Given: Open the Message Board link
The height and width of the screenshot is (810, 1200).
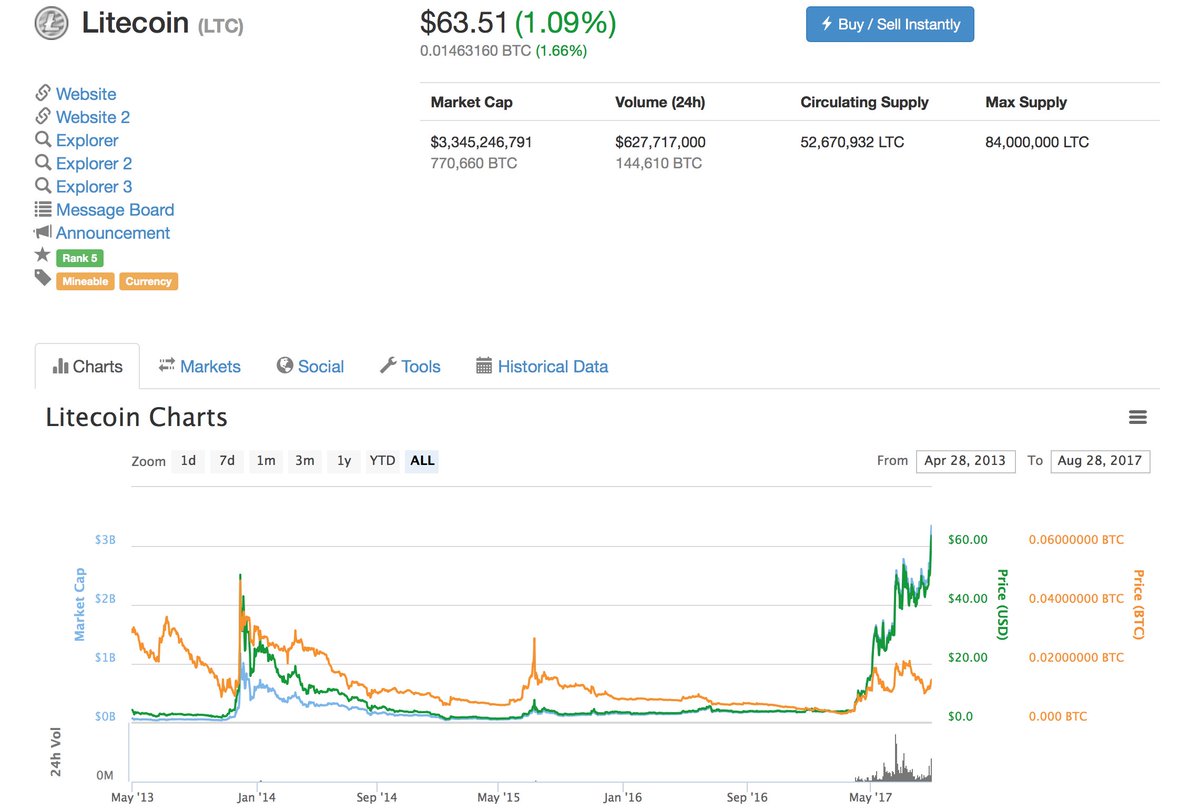Looking at the screenshot, I should click(x=115, y=210).
